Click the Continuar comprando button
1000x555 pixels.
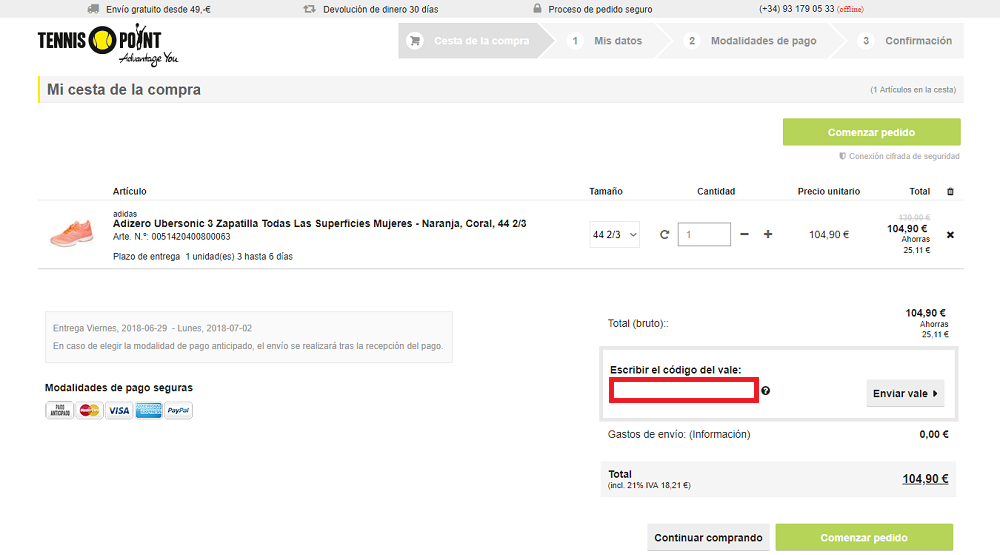coord(708,537)
